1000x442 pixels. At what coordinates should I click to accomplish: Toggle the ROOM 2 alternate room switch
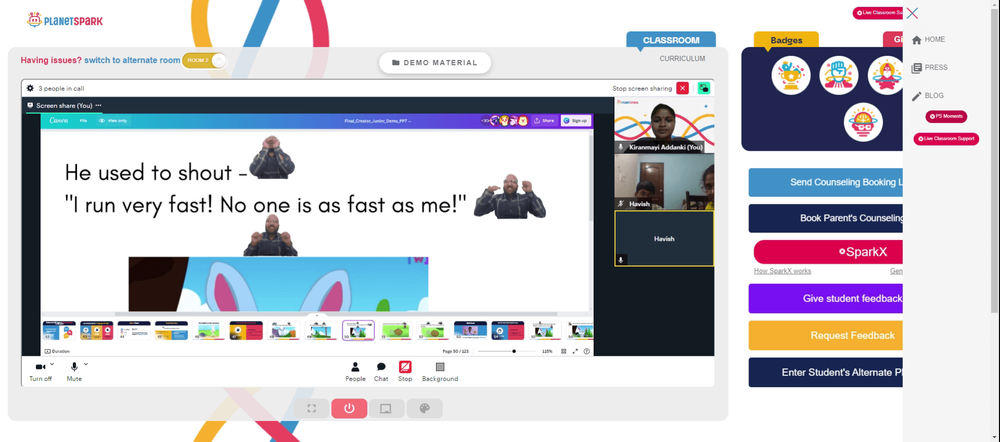(x=204, y=61)
